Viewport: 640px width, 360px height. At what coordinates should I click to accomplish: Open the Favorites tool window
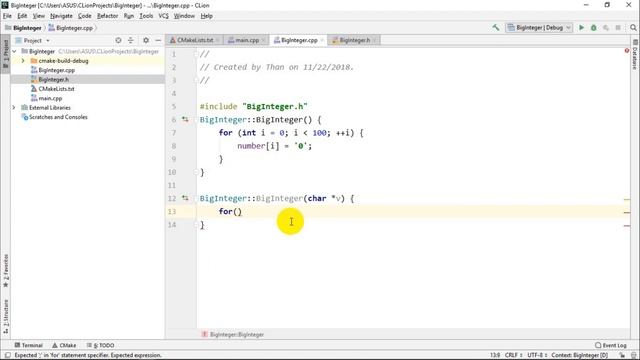click(6, 271)
